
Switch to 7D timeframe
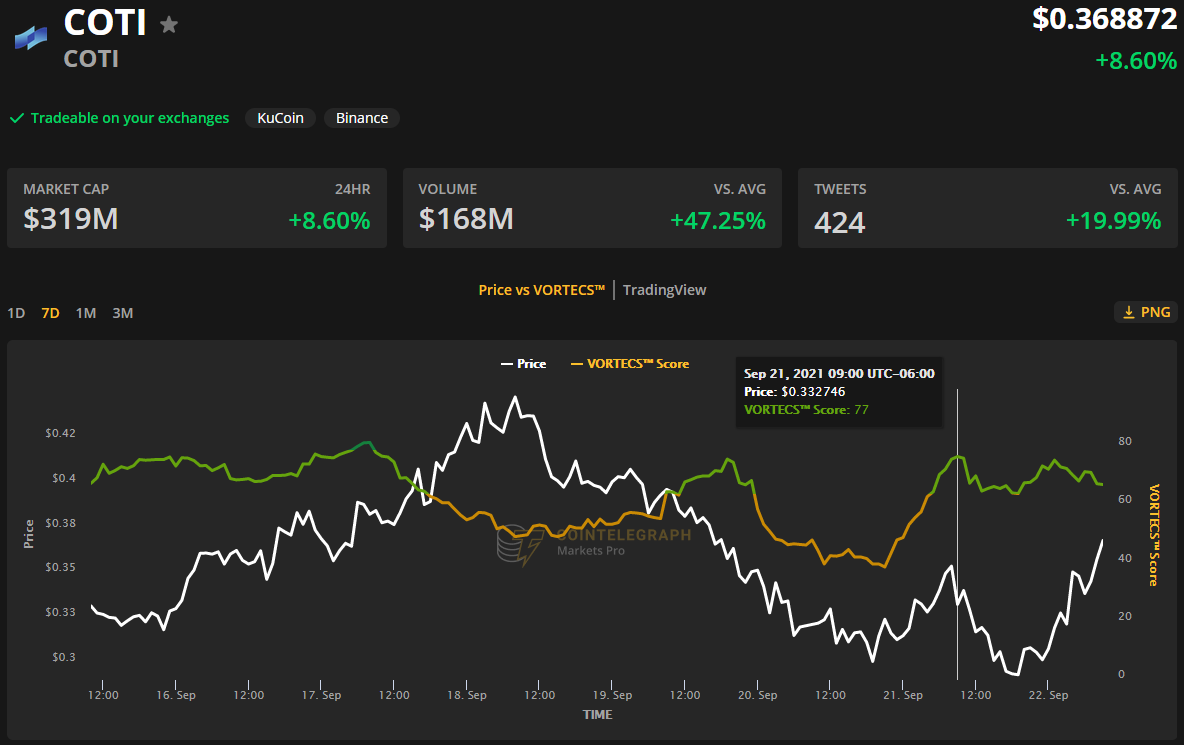[x=51, y=313]
